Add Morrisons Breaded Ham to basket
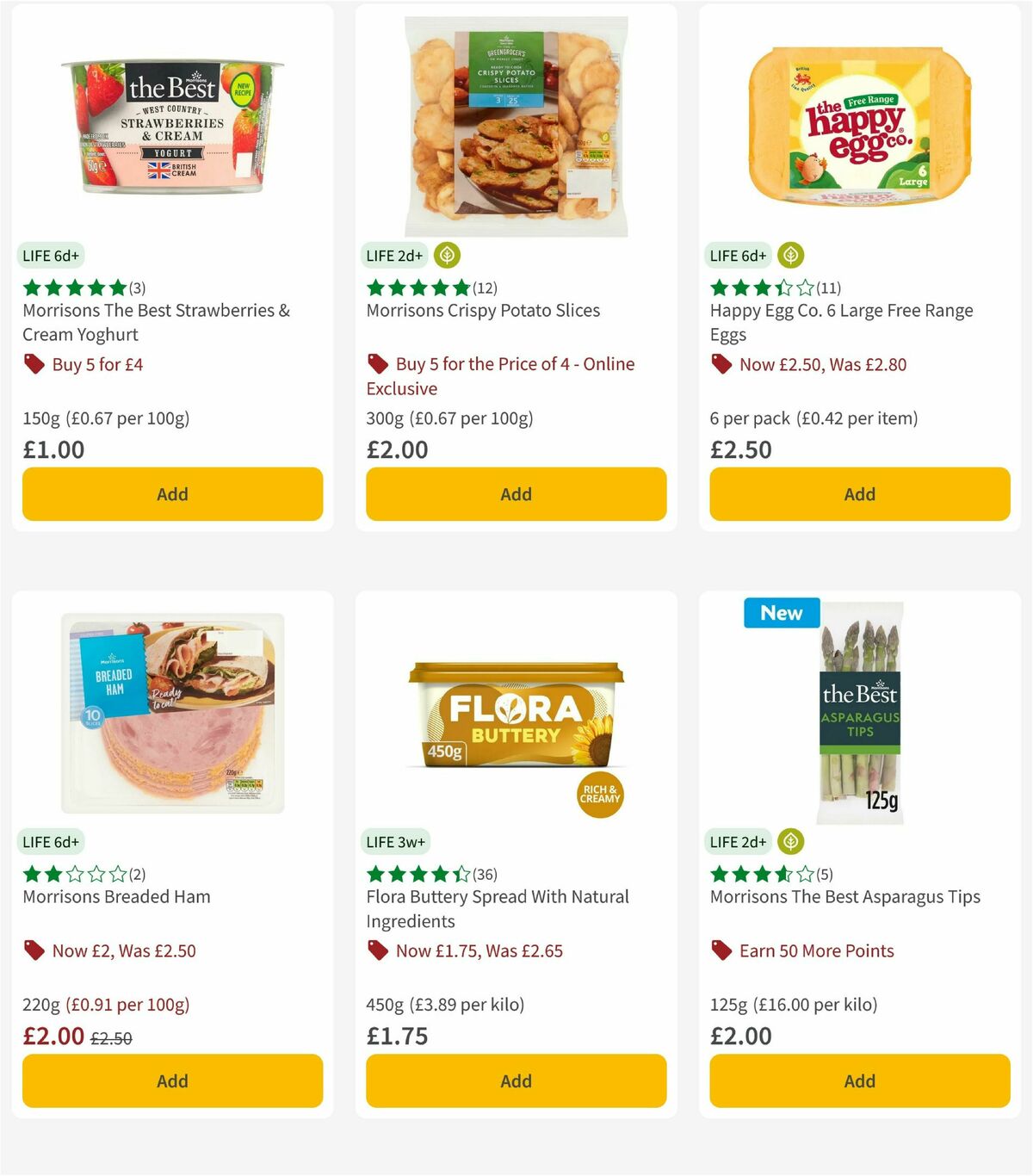 tap(172, 1080)
